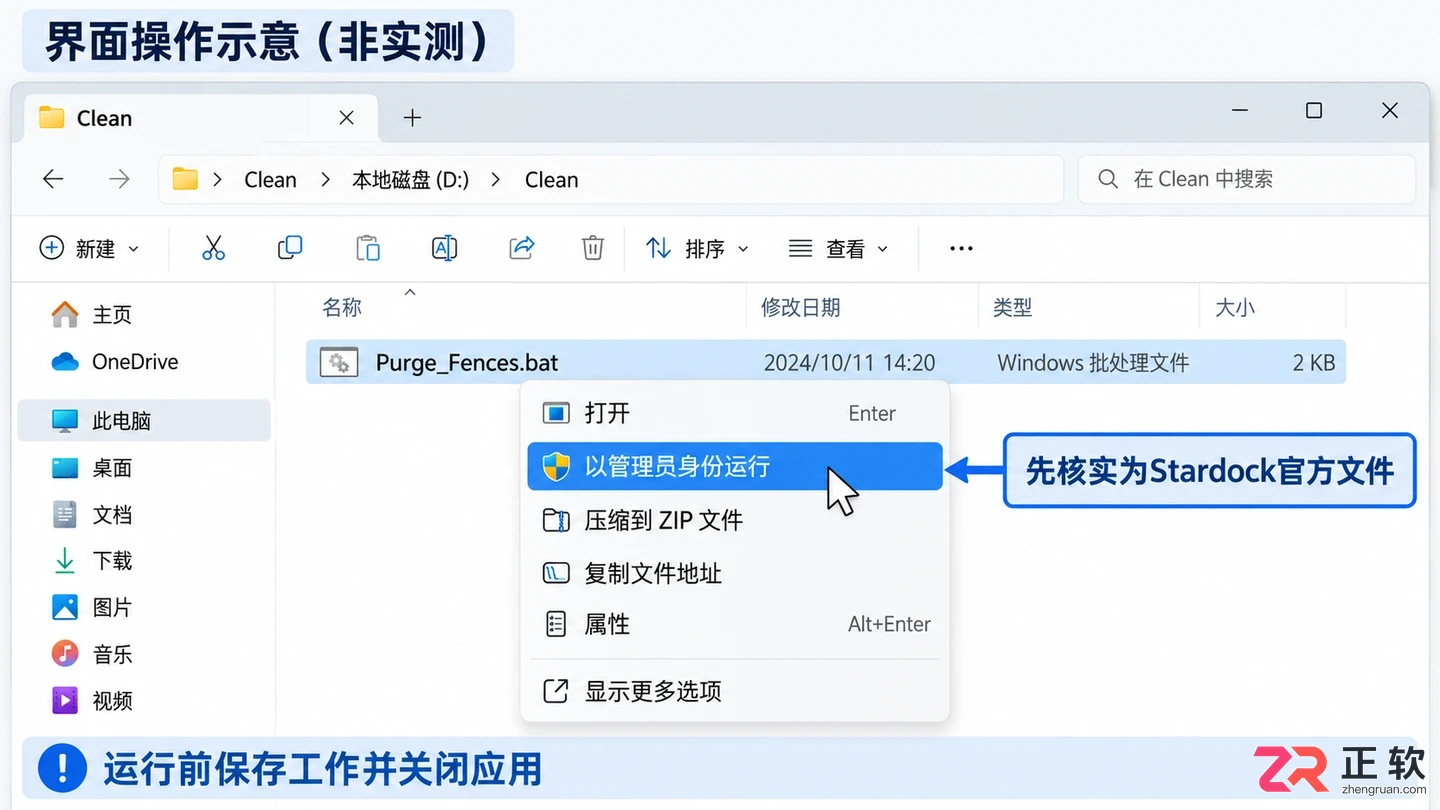Click 本地磁盘 (D:) in the address bar
The image size is (1440, 810).
pyautogui.click(x=411, y=180)
